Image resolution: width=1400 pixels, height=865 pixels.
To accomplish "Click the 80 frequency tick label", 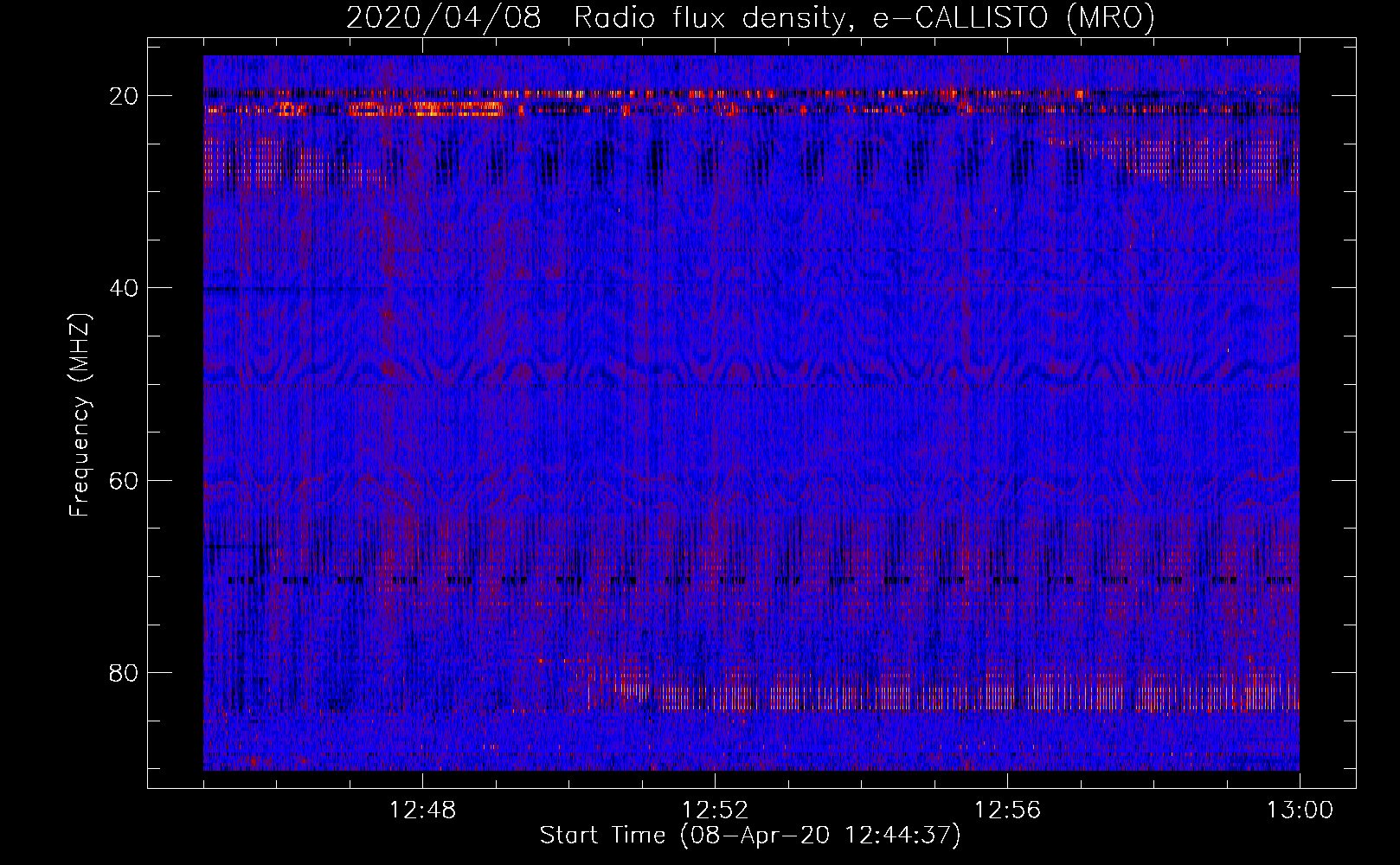I will pyautogui.click(x=125, y=672).
